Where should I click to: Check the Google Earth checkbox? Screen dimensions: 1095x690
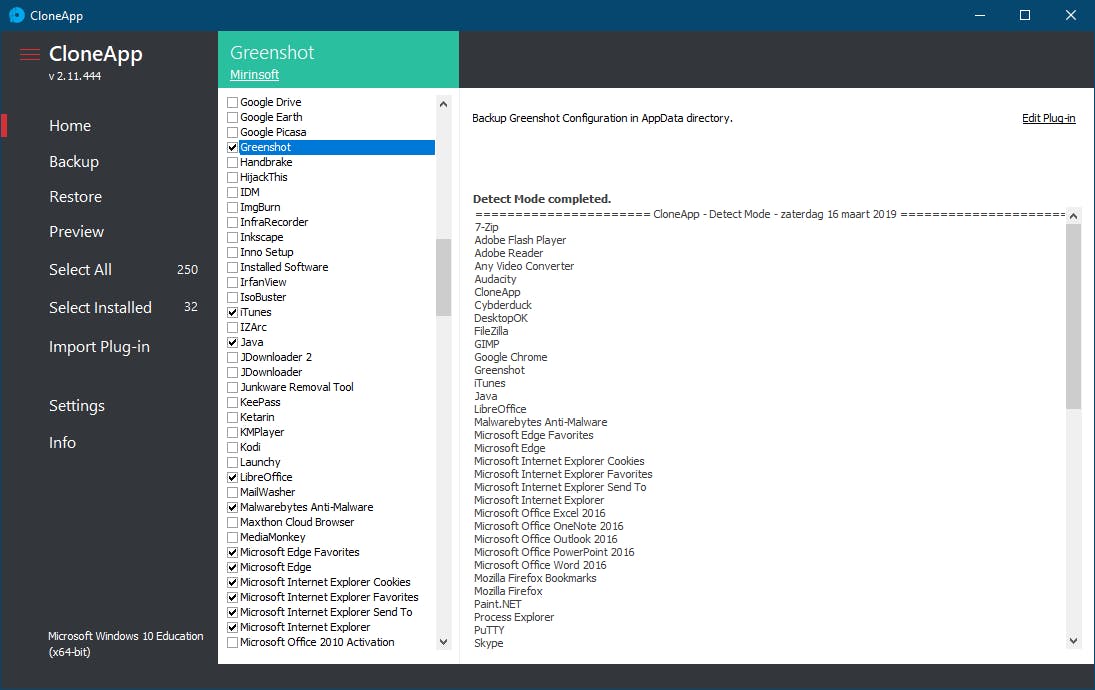(x=233, y=117)
